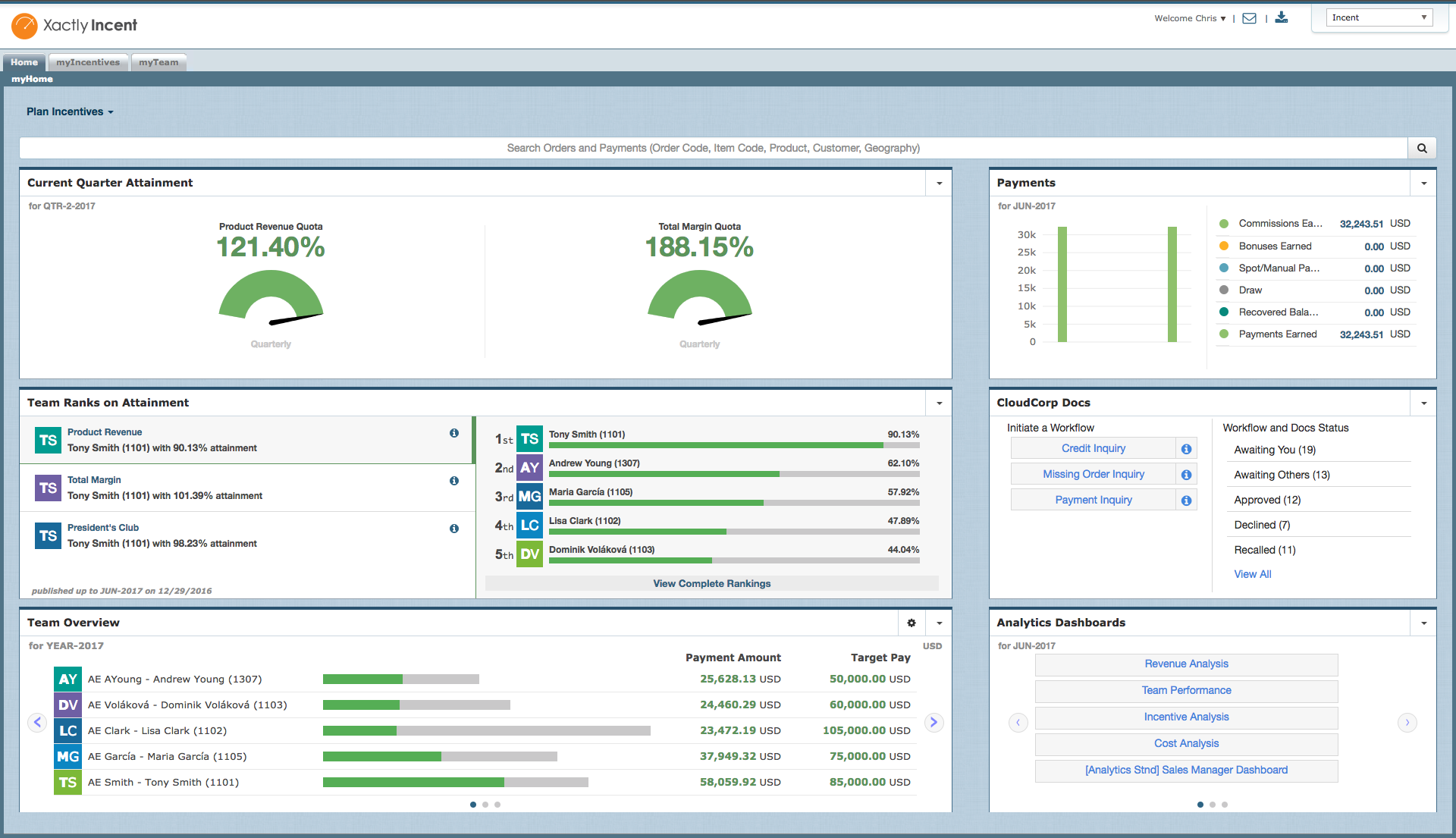Select second pagination dot in Team Overview
The height and width of the screenshot is (838, 1456).
(485, 805)
